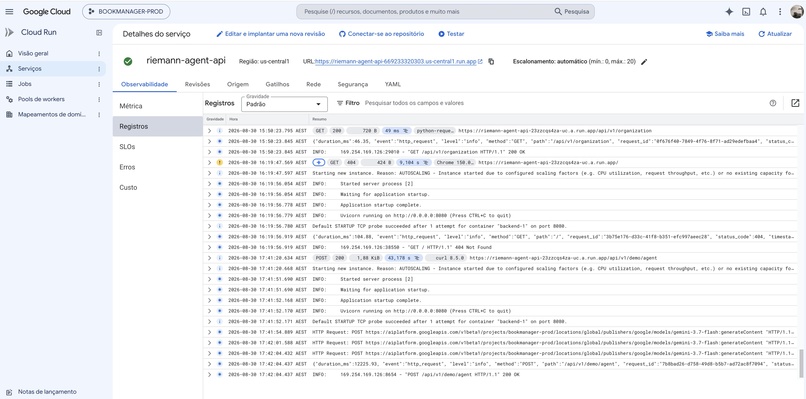Image resolution: width=806 pixels, height=399 pixels.
Task: Click the Cloud Run product icon
Action: tap(9, 32)
